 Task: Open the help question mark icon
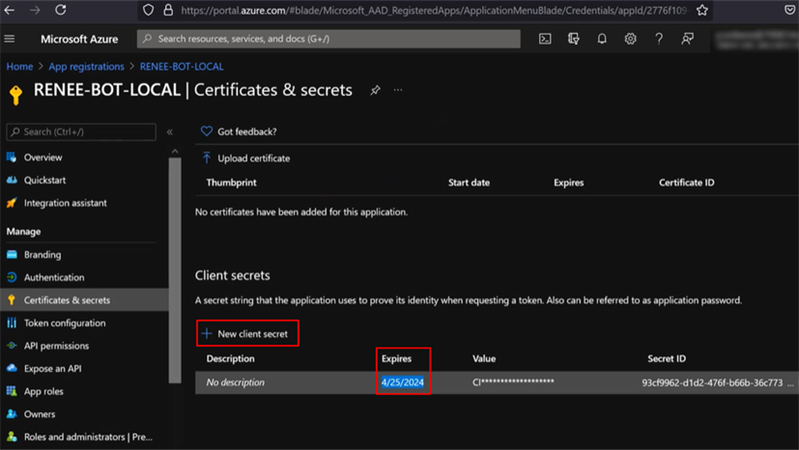tap(659, 39)
